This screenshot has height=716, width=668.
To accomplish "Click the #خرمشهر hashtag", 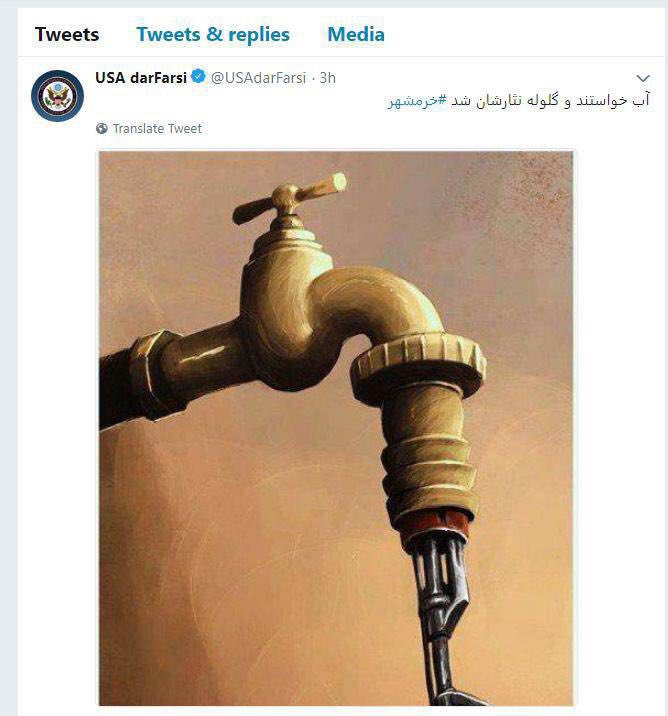I will 417,101.
